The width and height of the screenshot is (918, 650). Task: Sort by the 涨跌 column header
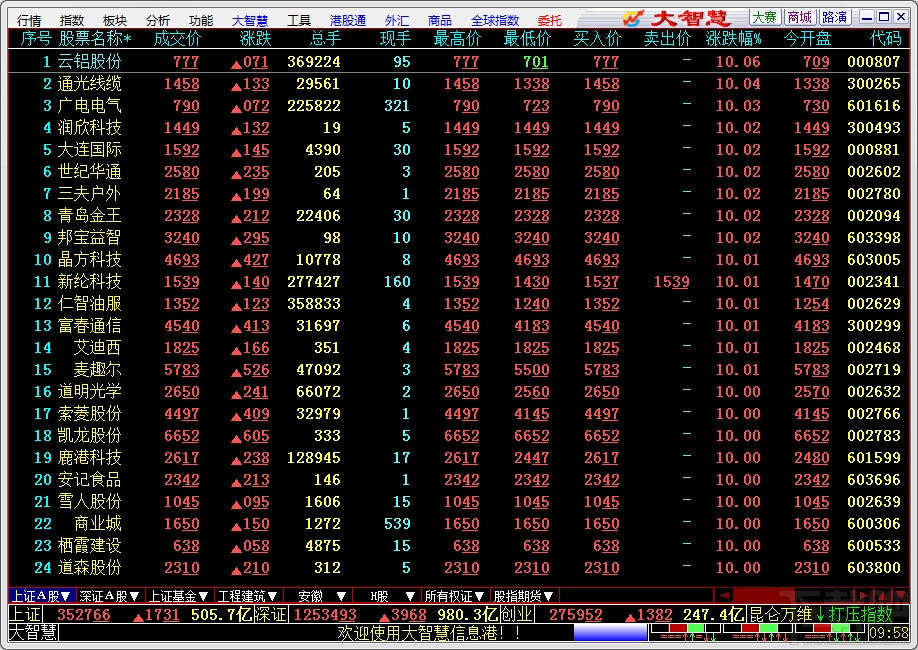click(255, 39)
